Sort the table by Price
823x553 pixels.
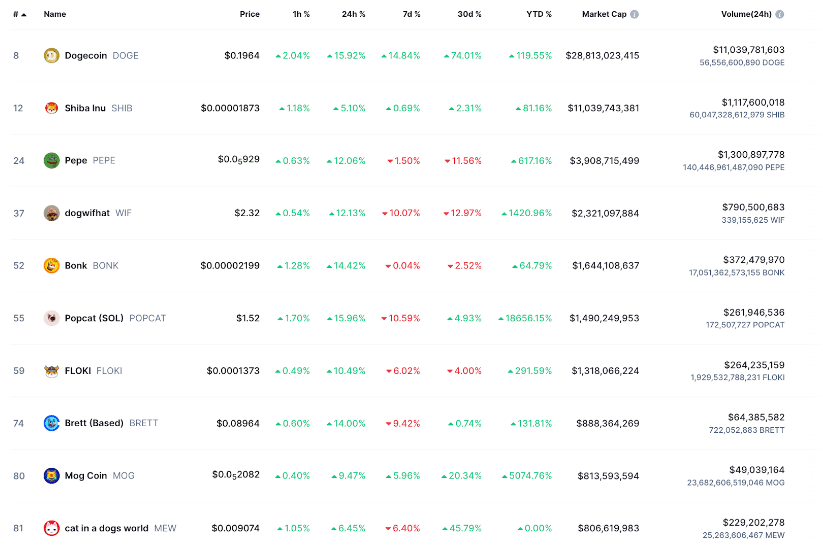[249, 15]
